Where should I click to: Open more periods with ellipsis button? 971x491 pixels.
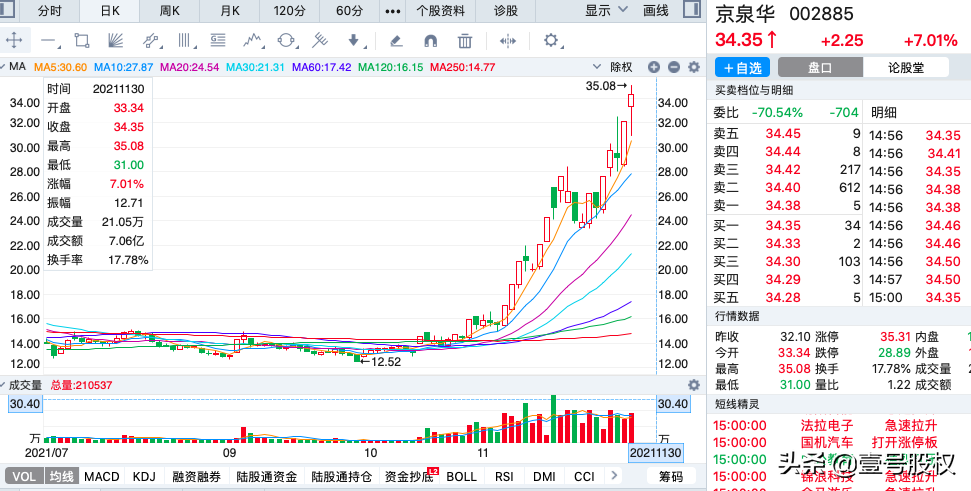click(x=393, y=11)
